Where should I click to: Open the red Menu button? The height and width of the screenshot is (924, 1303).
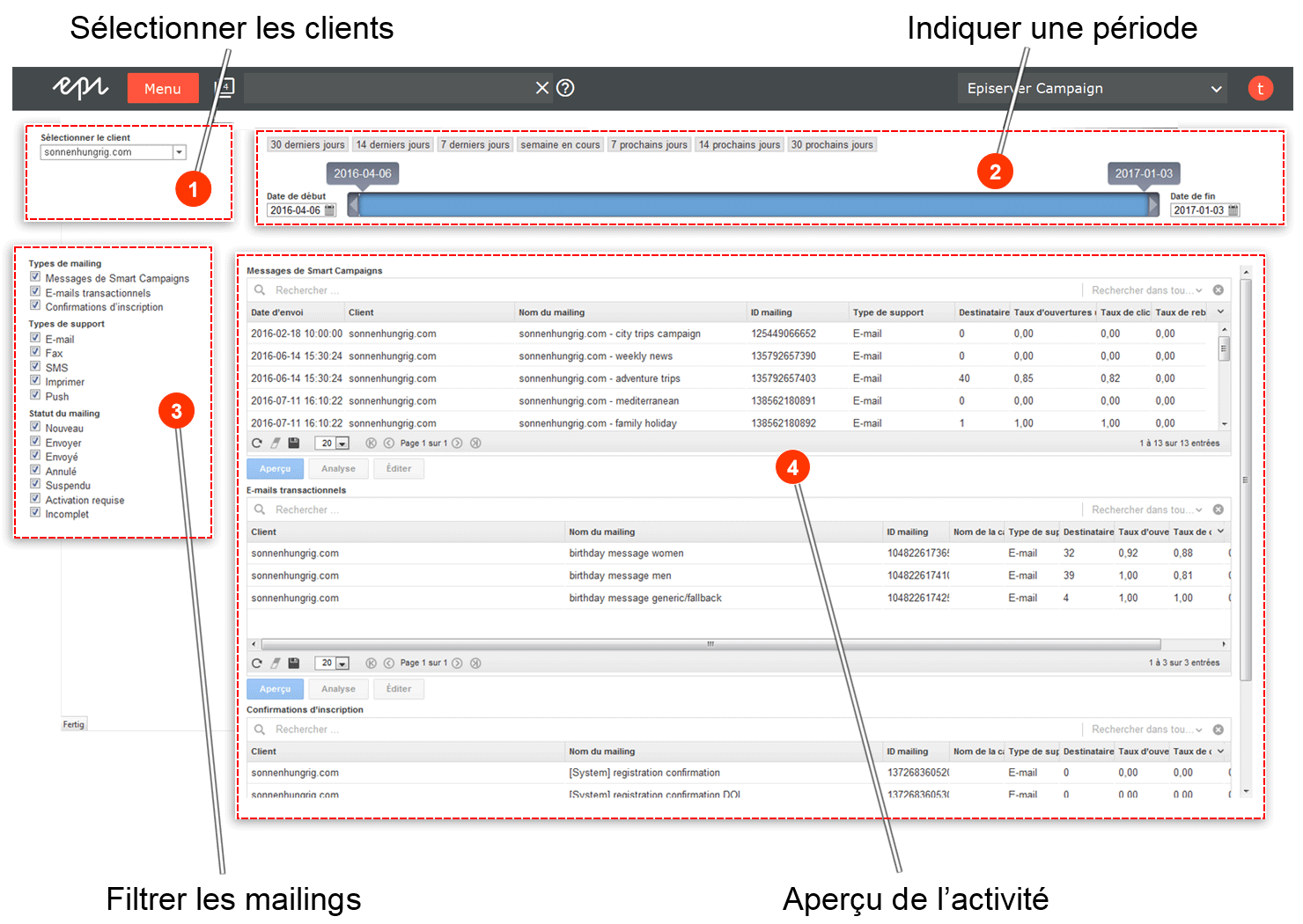tap(163, 88)
